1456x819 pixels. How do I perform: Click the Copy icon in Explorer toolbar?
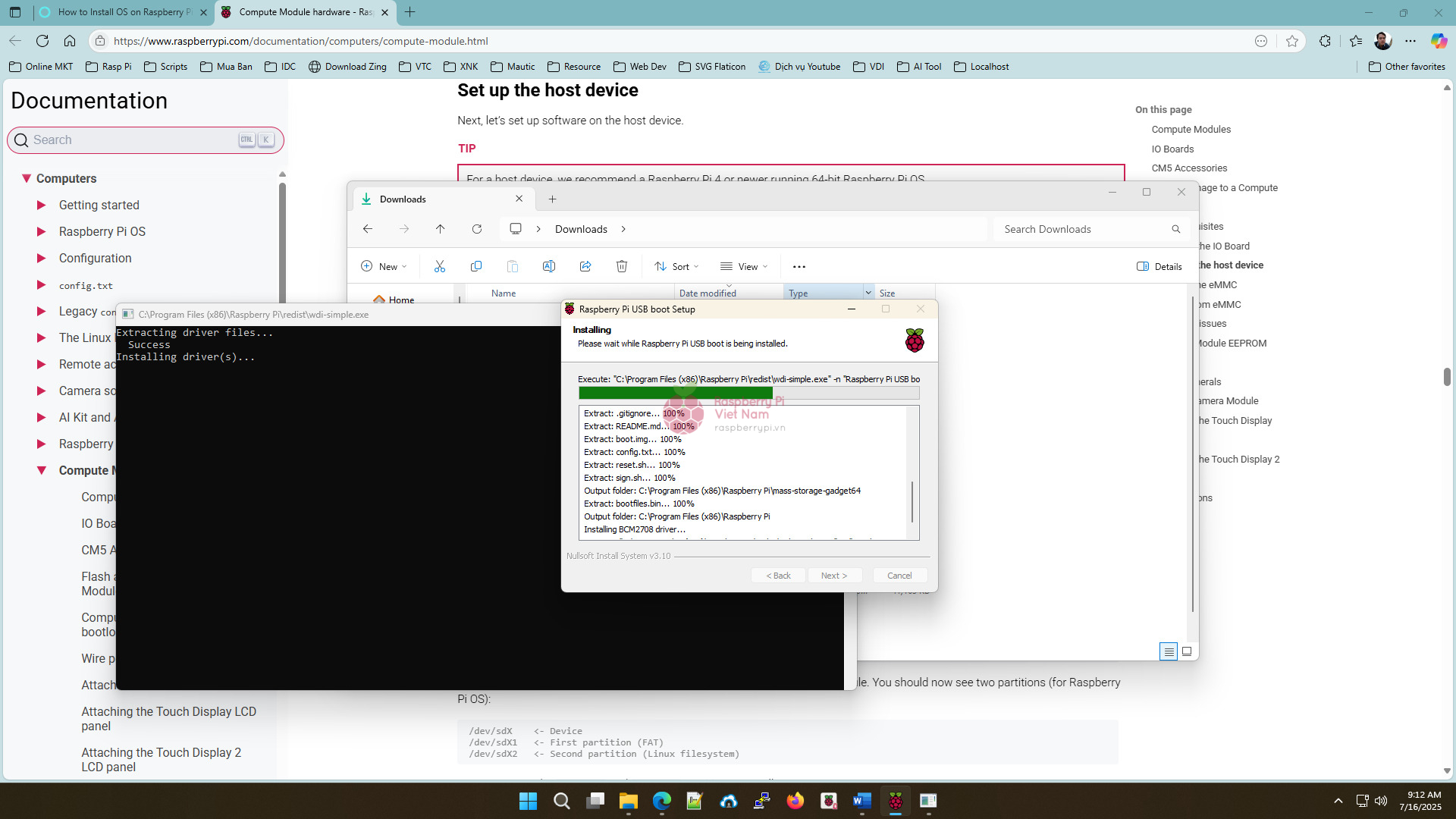(x=476, y=266)
